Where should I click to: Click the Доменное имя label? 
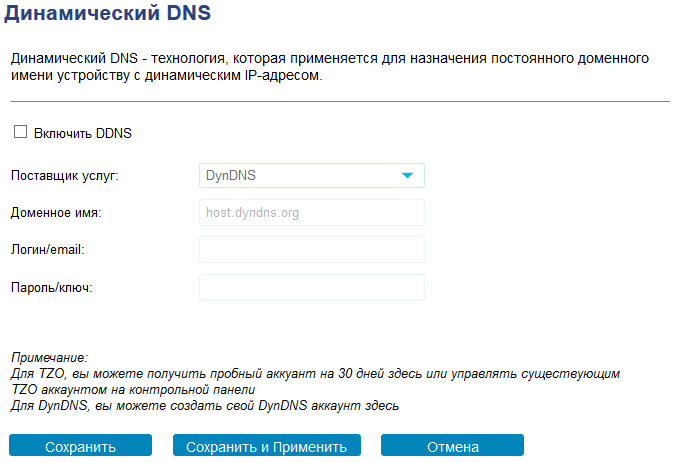point(56,212)
